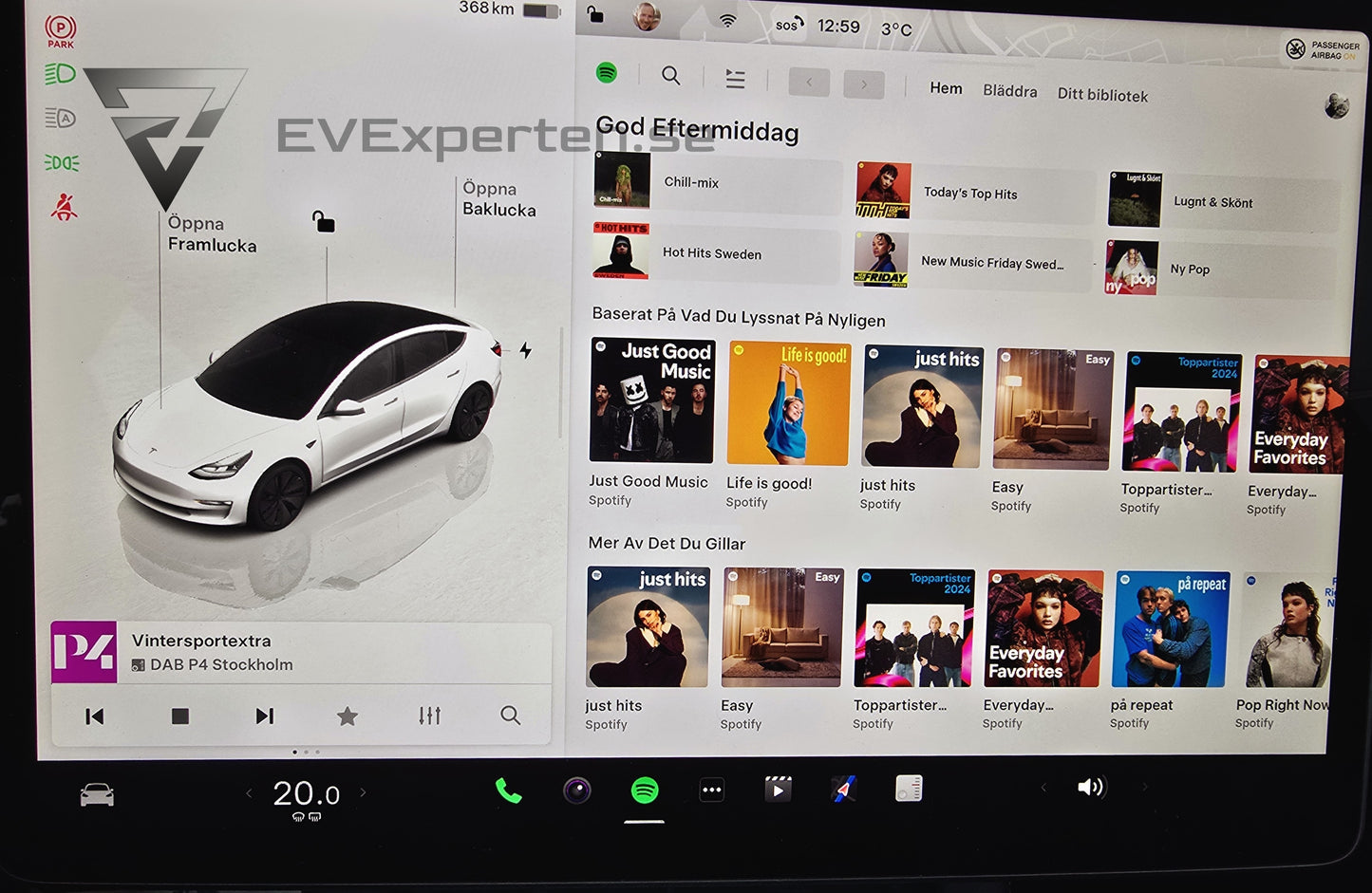Screen dimensions: 1372x893
Task: Open the all apps three-dot launcher
Action: click(711, 790)
